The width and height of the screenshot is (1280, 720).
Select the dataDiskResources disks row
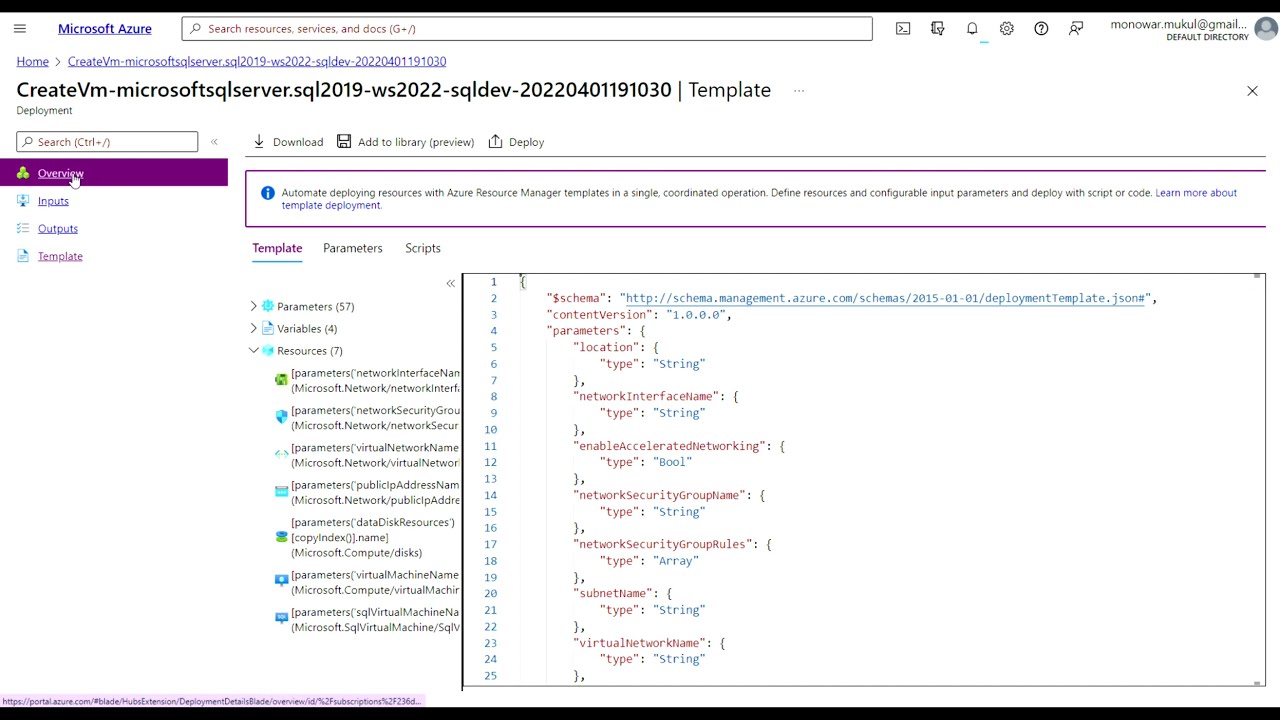click(x=366, y=537)
